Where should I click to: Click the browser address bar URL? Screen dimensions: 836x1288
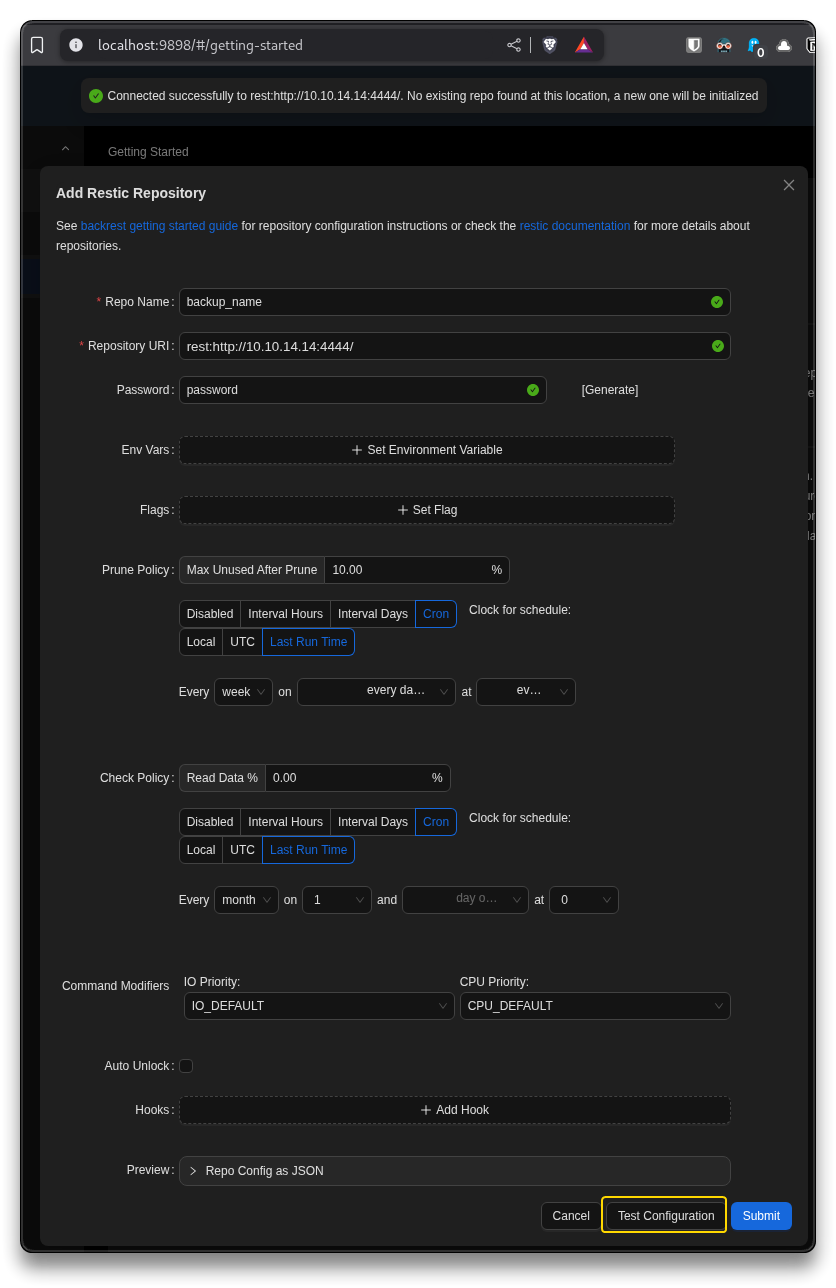[200, 45]
